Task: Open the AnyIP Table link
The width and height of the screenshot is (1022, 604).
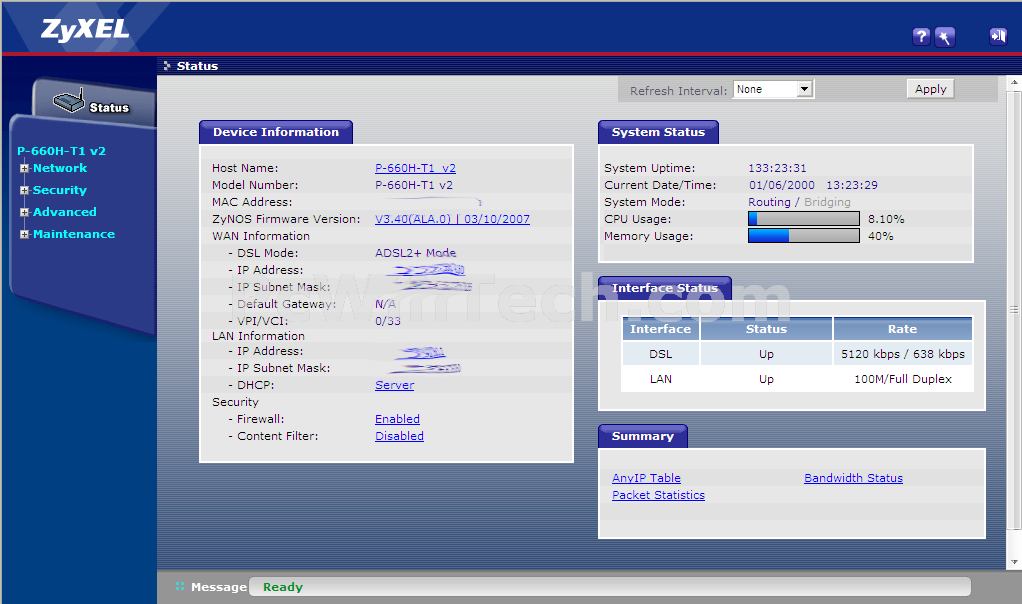Action: (646, 478)
